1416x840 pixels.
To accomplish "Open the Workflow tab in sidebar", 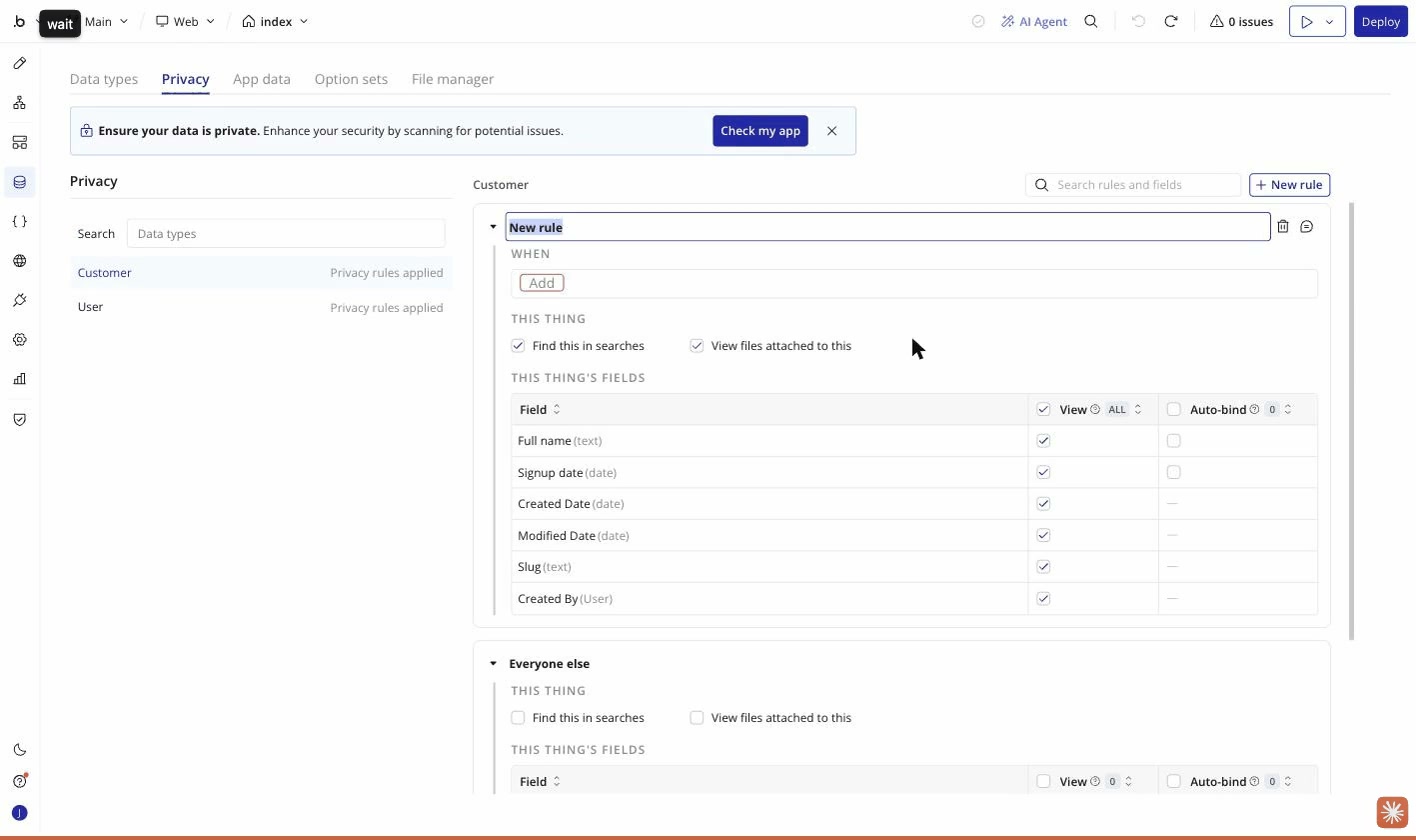I will coord(19,103).
